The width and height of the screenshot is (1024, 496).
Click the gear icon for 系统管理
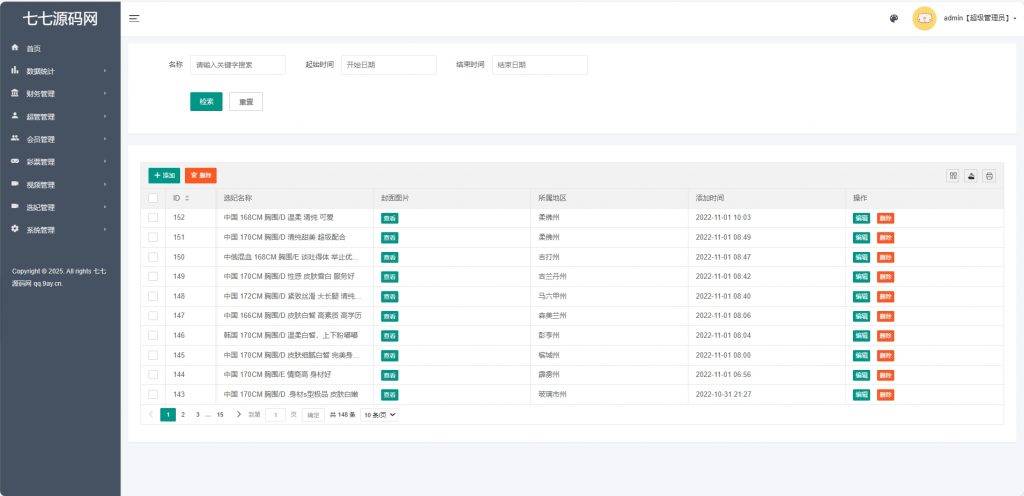tap(15, 229)
